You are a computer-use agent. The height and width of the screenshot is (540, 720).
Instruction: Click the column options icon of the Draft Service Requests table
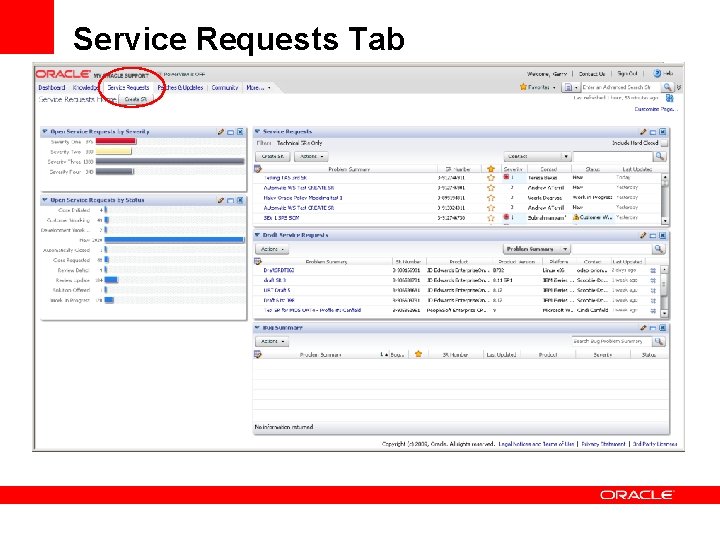258,261
